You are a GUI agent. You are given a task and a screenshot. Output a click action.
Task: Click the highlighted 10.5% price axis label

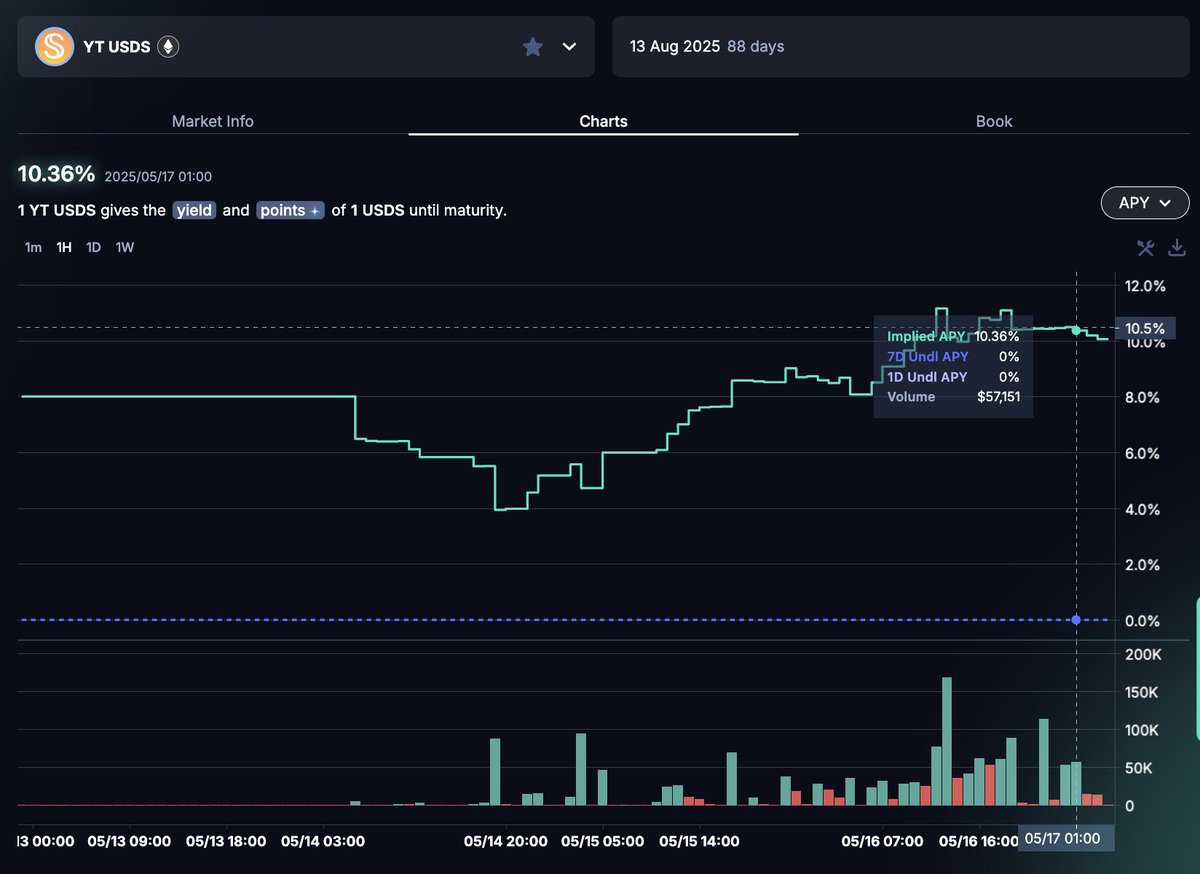coord(1145,328)
